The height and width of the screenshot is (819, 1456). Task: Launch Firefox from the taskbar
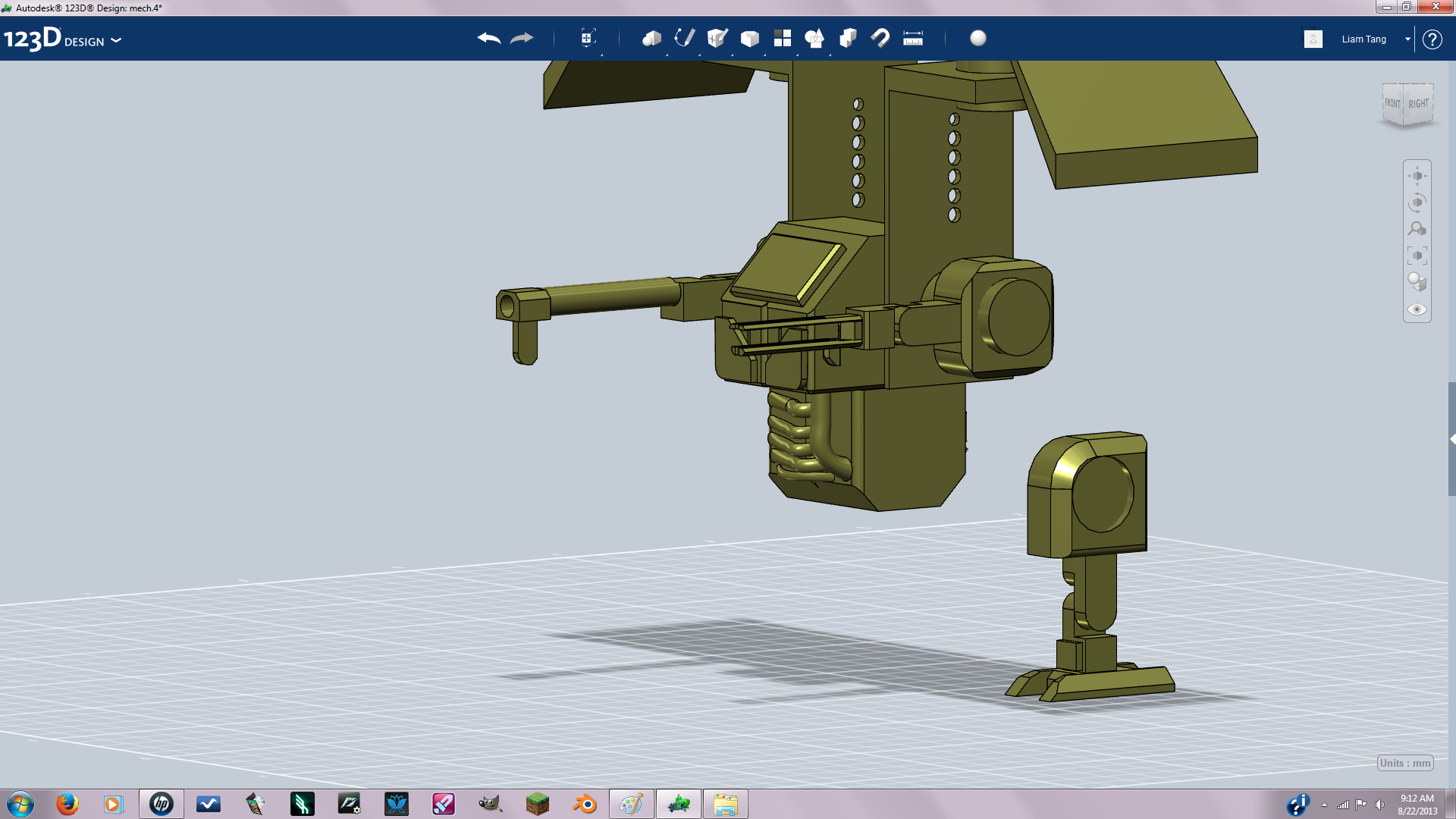tap(67, 804)
